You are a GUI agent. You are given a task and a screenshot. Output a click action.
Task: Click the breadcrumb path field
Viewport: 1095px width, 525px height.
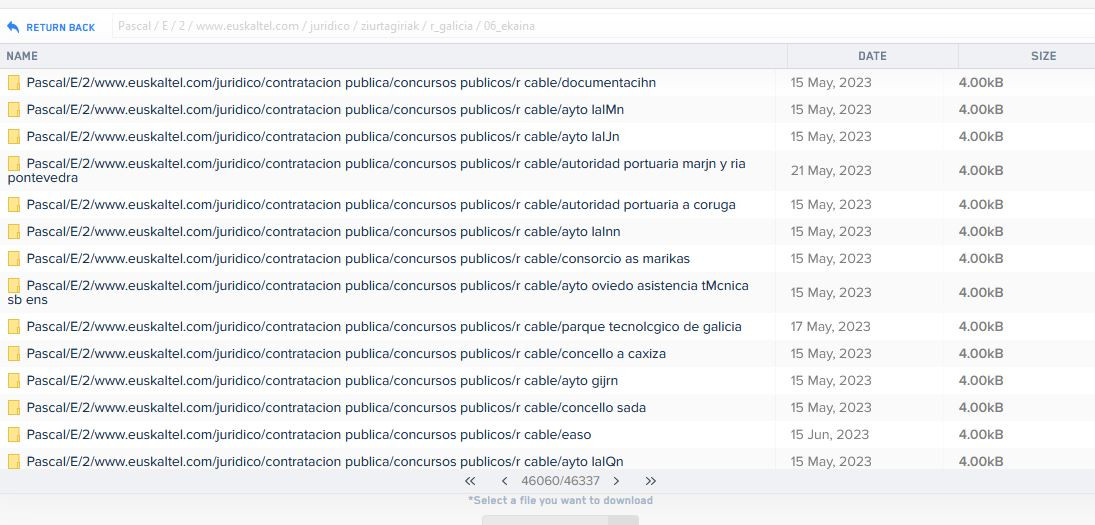click(x=603, y=27)
